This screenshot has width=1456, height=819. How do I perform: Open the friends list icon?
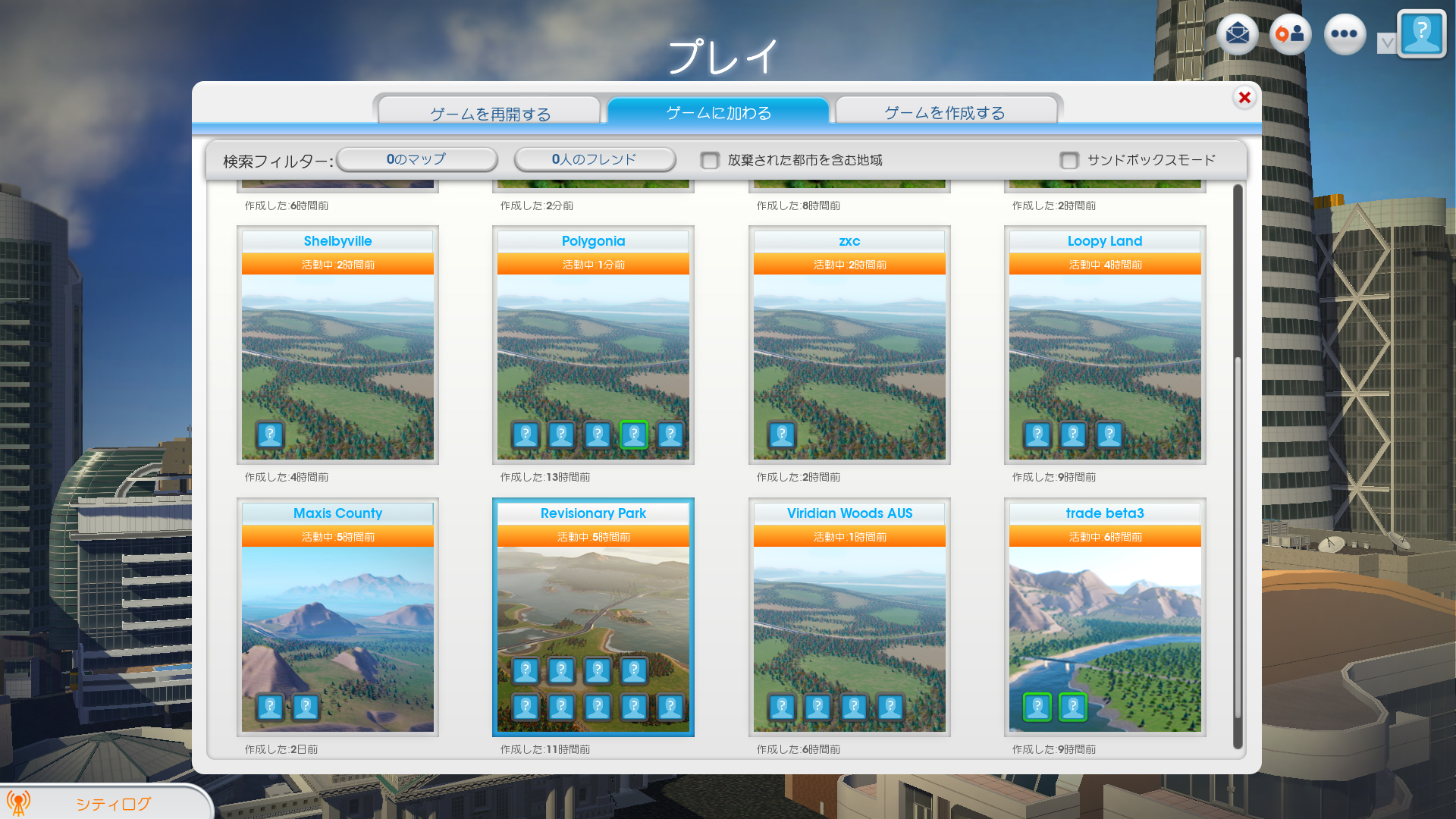[1290, 34]
